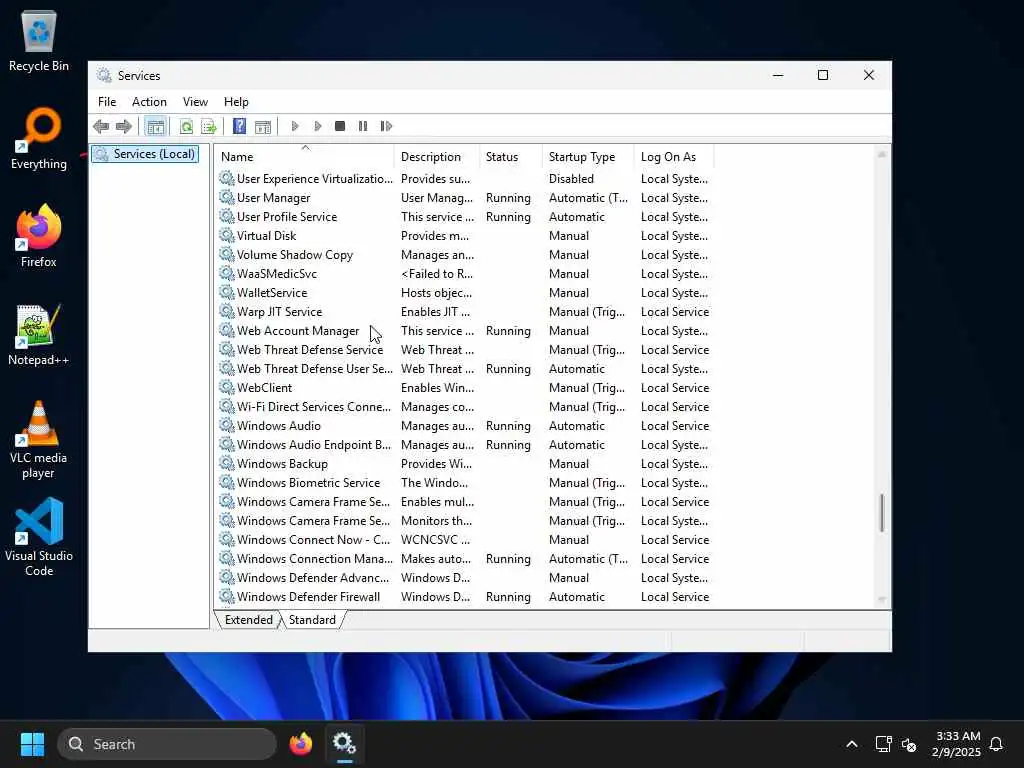
Task: Select the WebClient service
Action: 464,388
